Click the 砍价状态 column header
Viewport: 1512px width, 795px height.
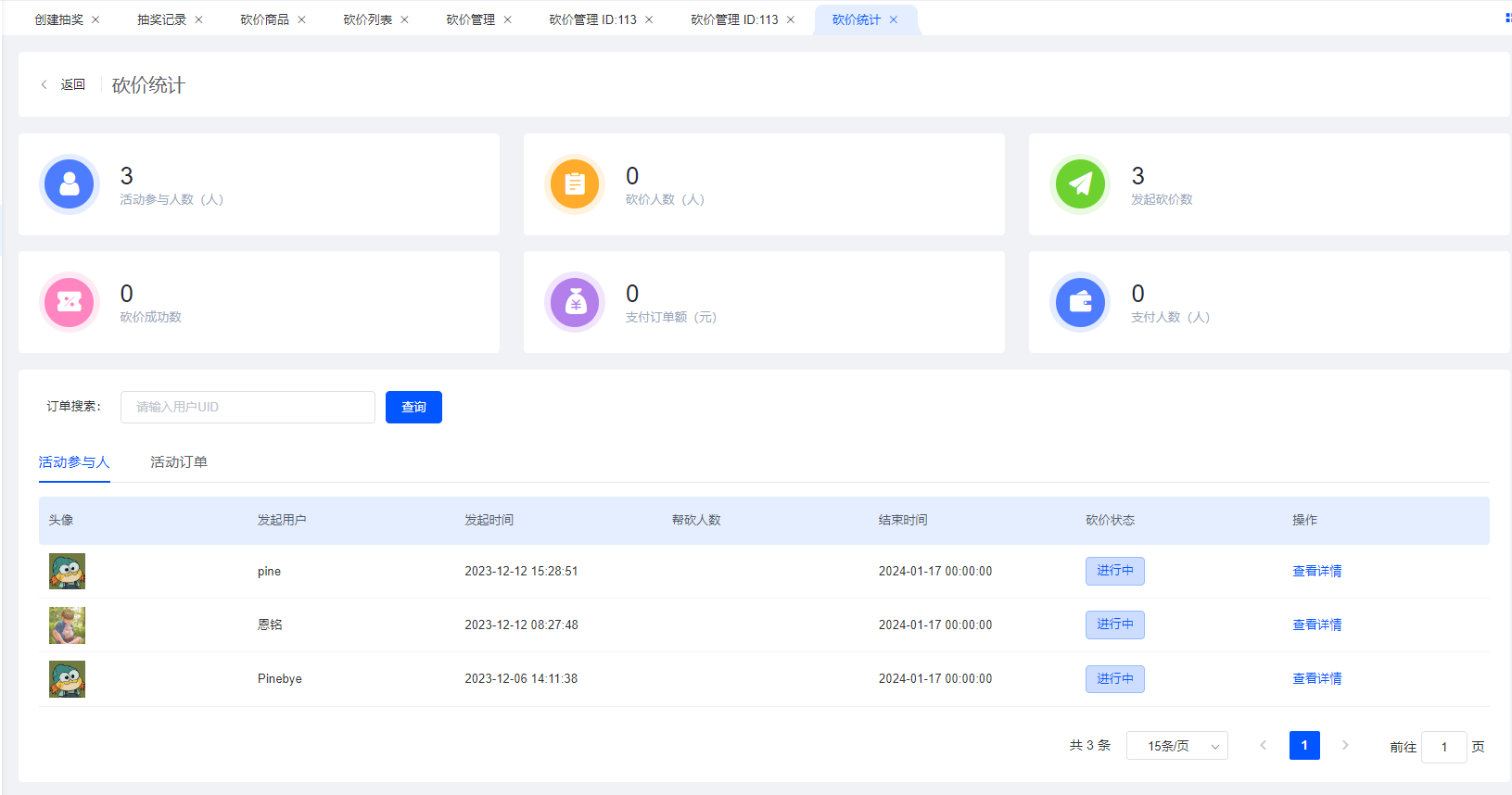pyautogui.click(x=1110, y=520)
